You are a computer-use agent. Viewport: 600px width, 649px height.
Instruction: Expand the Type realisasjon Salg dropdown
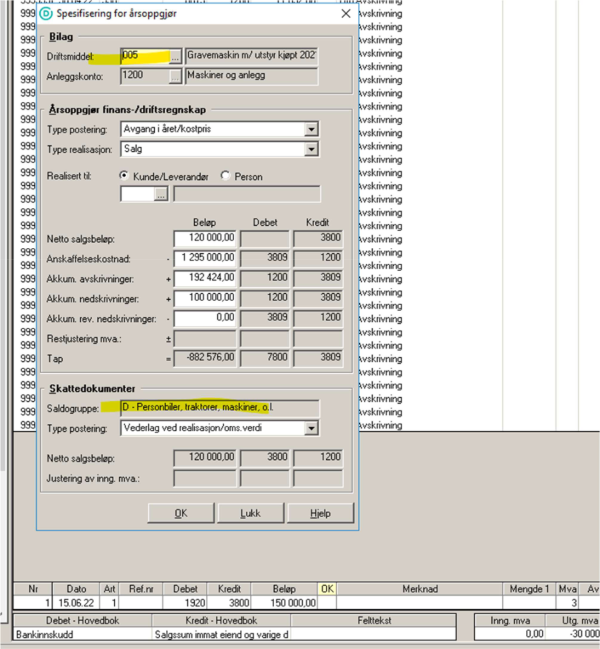(x=311, y=149)
